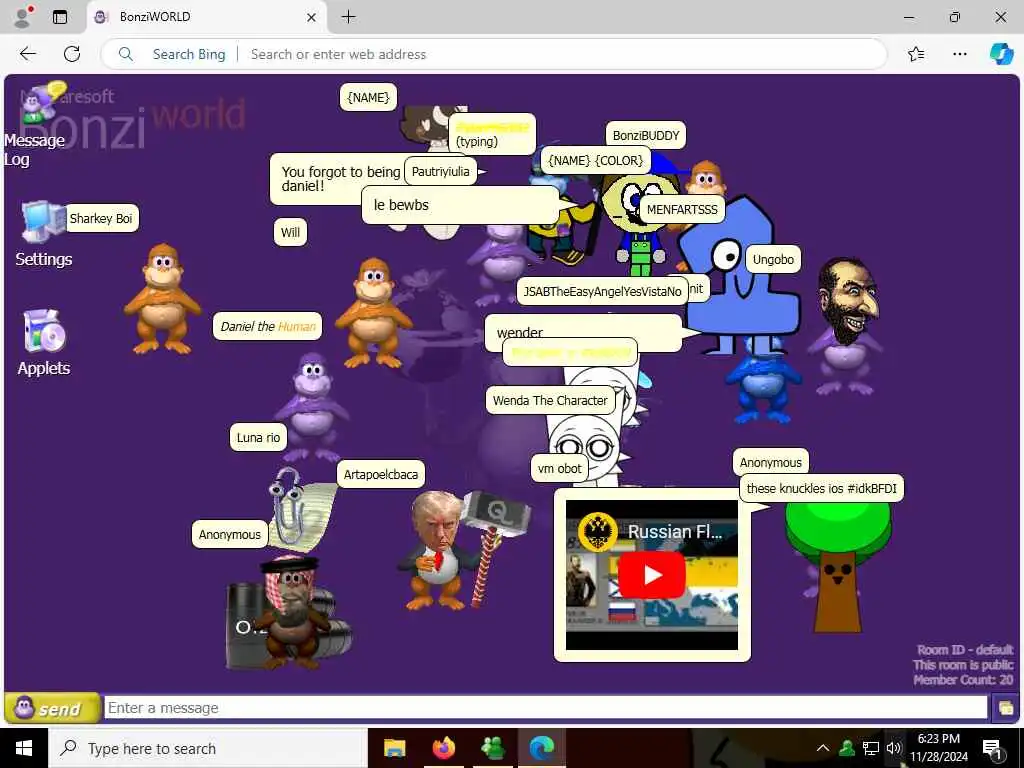Viewport: 1024px width, 768px height.
Task: Open File Explorer from taskbar
Action: point(394,748)
